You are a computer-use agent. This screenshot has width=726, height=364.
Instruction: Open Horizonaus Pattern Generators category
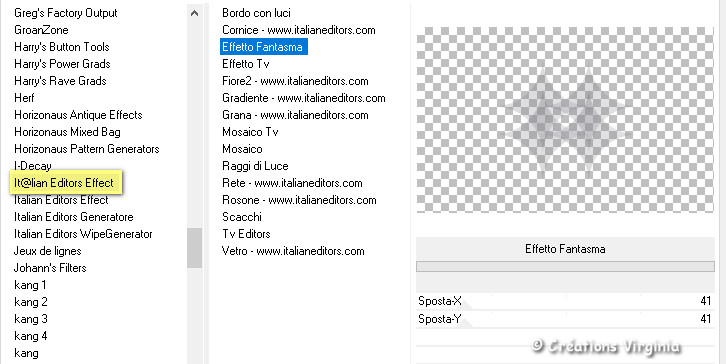87,149
